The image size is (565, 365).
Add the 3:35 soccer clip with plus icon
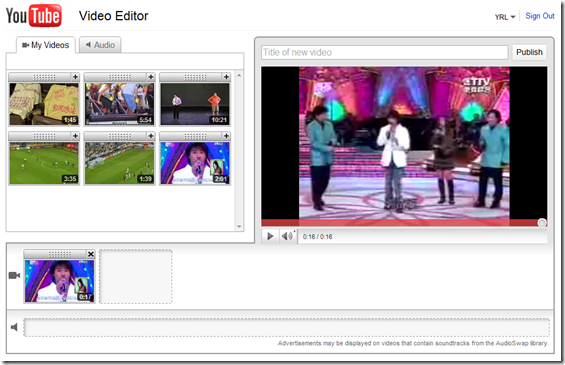[75, 136]
